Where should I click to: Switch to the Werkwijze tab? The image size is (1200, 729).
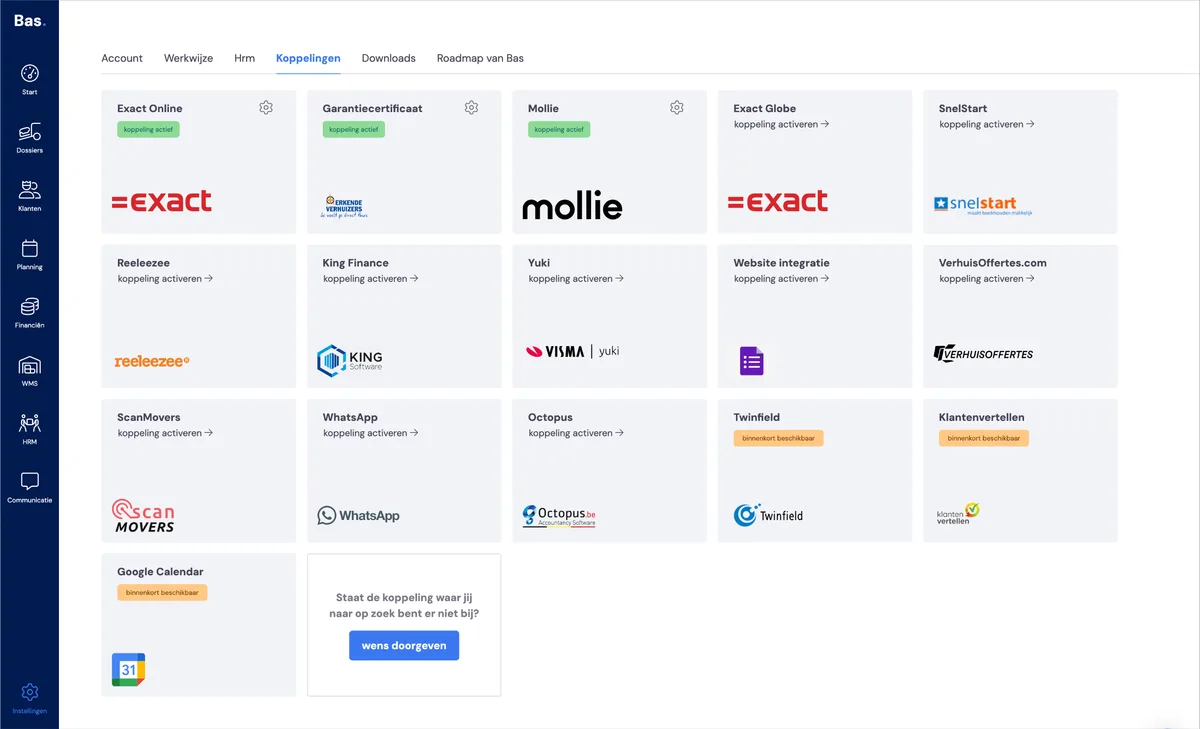(188, 58)
